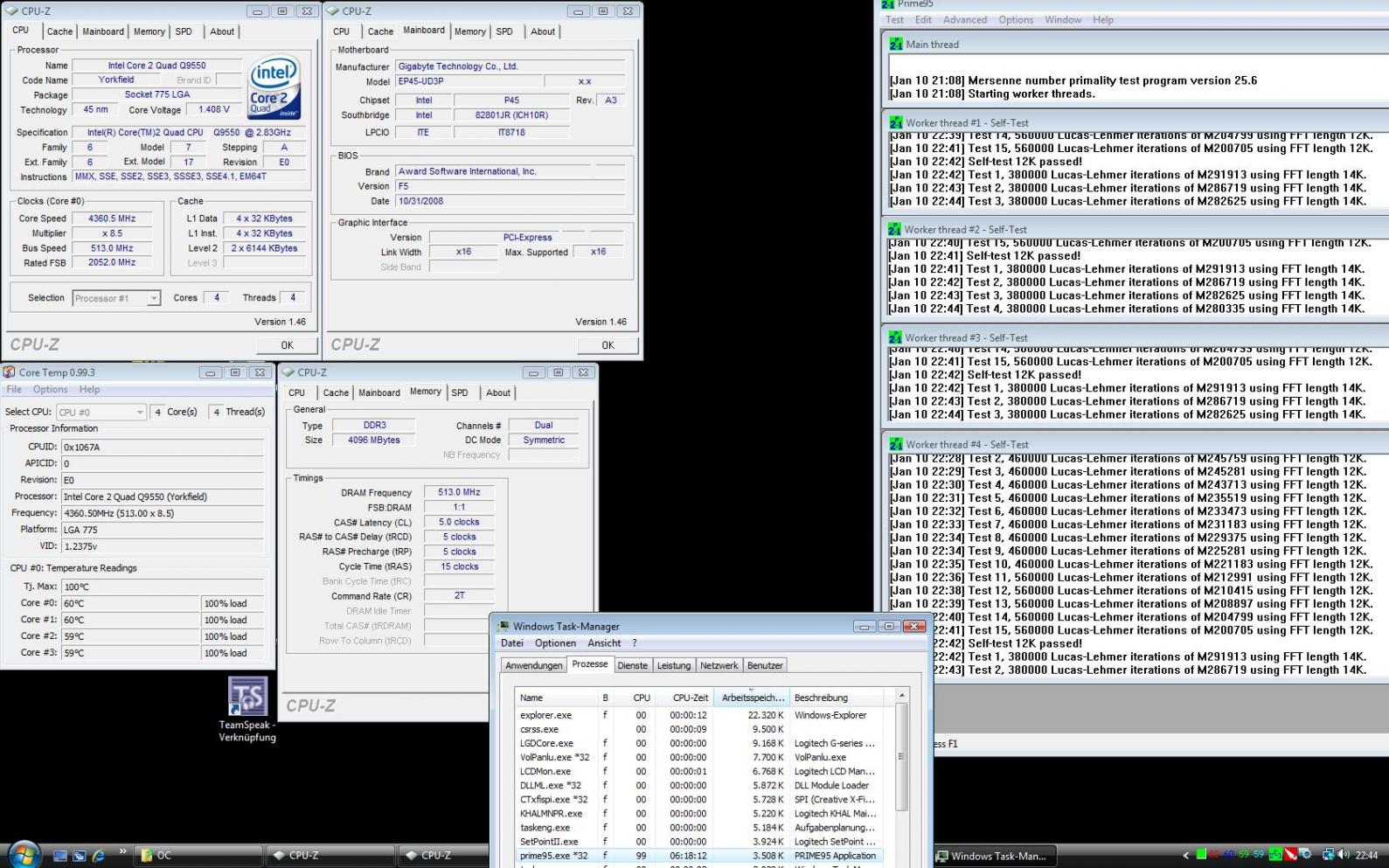Viewport: 1389px width, 868px height.
Task: Click the volume icon in system tray
Action: (1344, 855)
